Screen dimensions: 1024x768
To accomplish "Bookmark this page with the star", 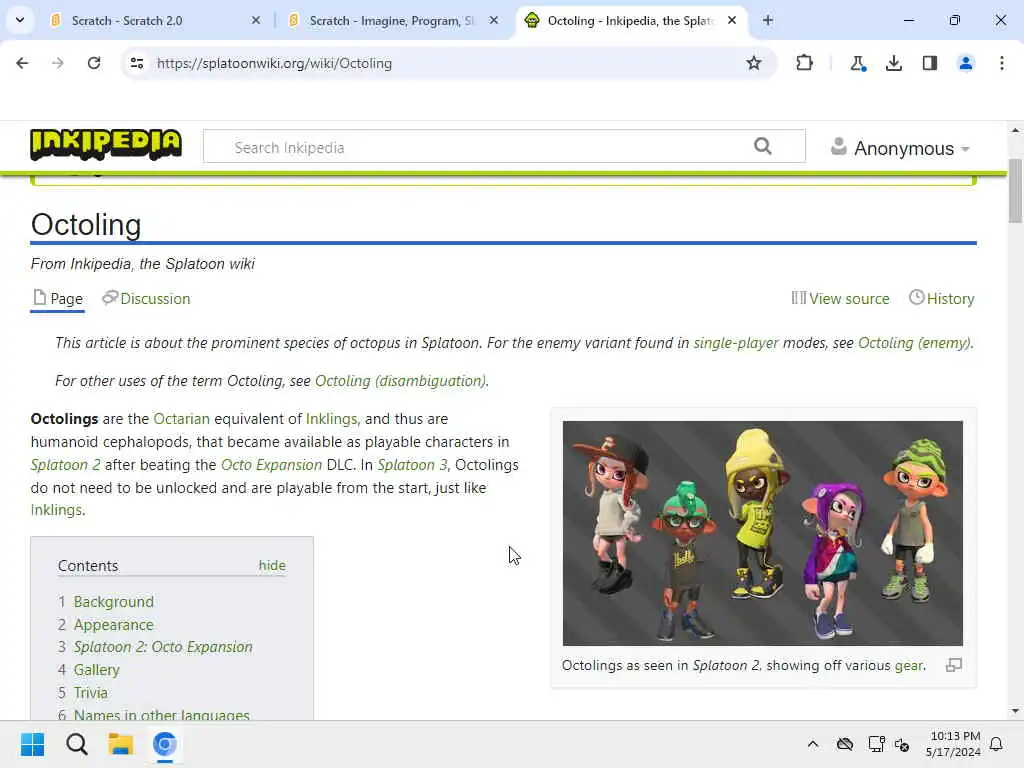I will pyautogui.click(x=754, y=63).
